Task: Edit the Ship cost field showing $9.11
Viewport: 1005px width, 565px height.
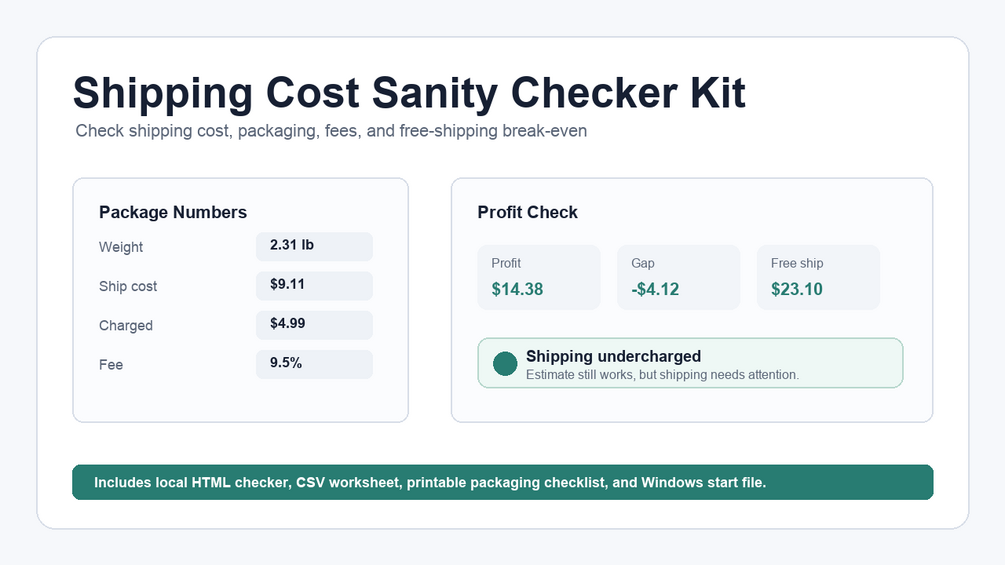Action: (314, 286)
